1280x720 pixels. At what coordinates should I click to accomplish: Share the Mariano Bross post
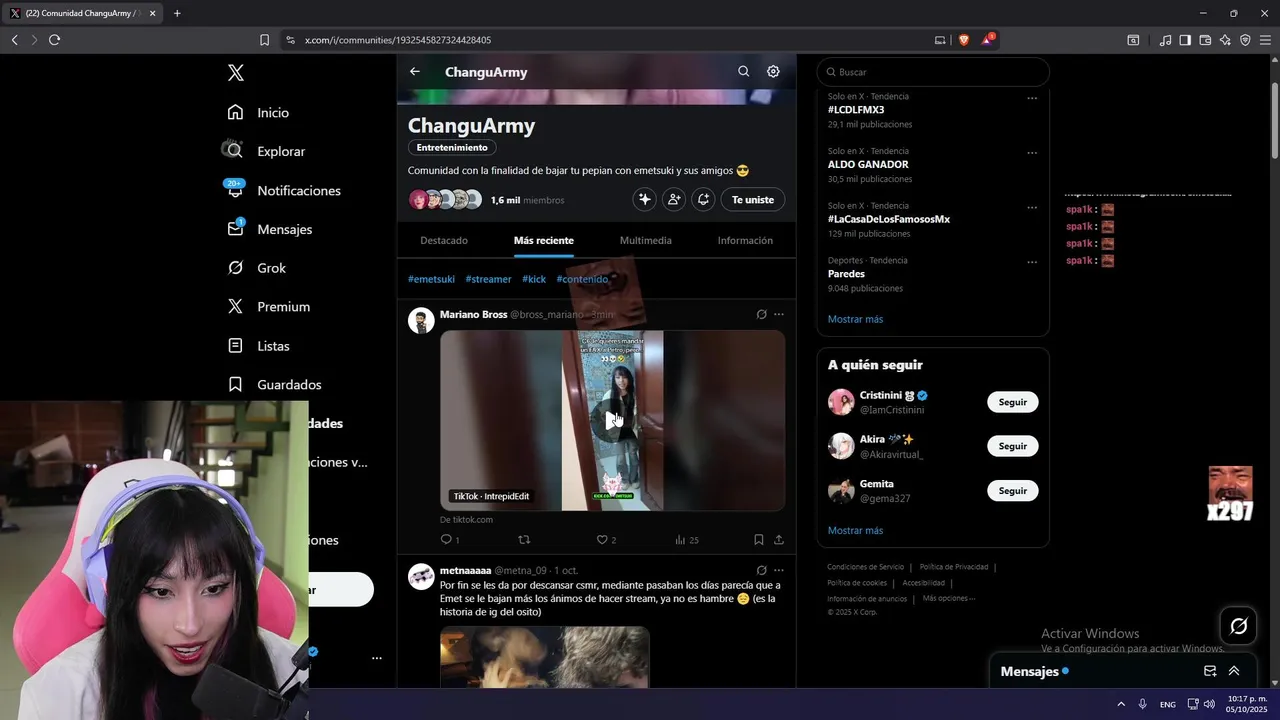[779, 540]
